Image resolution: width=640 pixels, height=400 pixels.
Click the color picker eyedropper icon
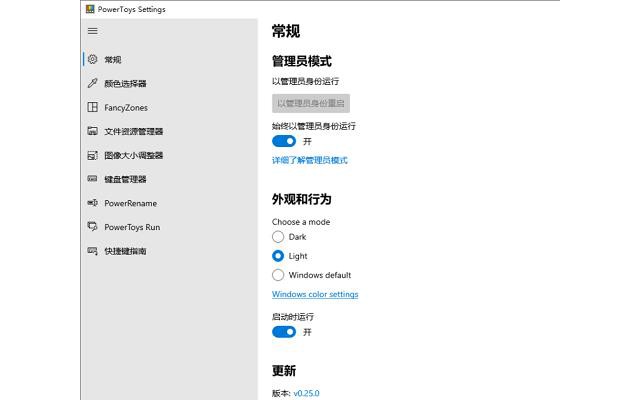93,83
